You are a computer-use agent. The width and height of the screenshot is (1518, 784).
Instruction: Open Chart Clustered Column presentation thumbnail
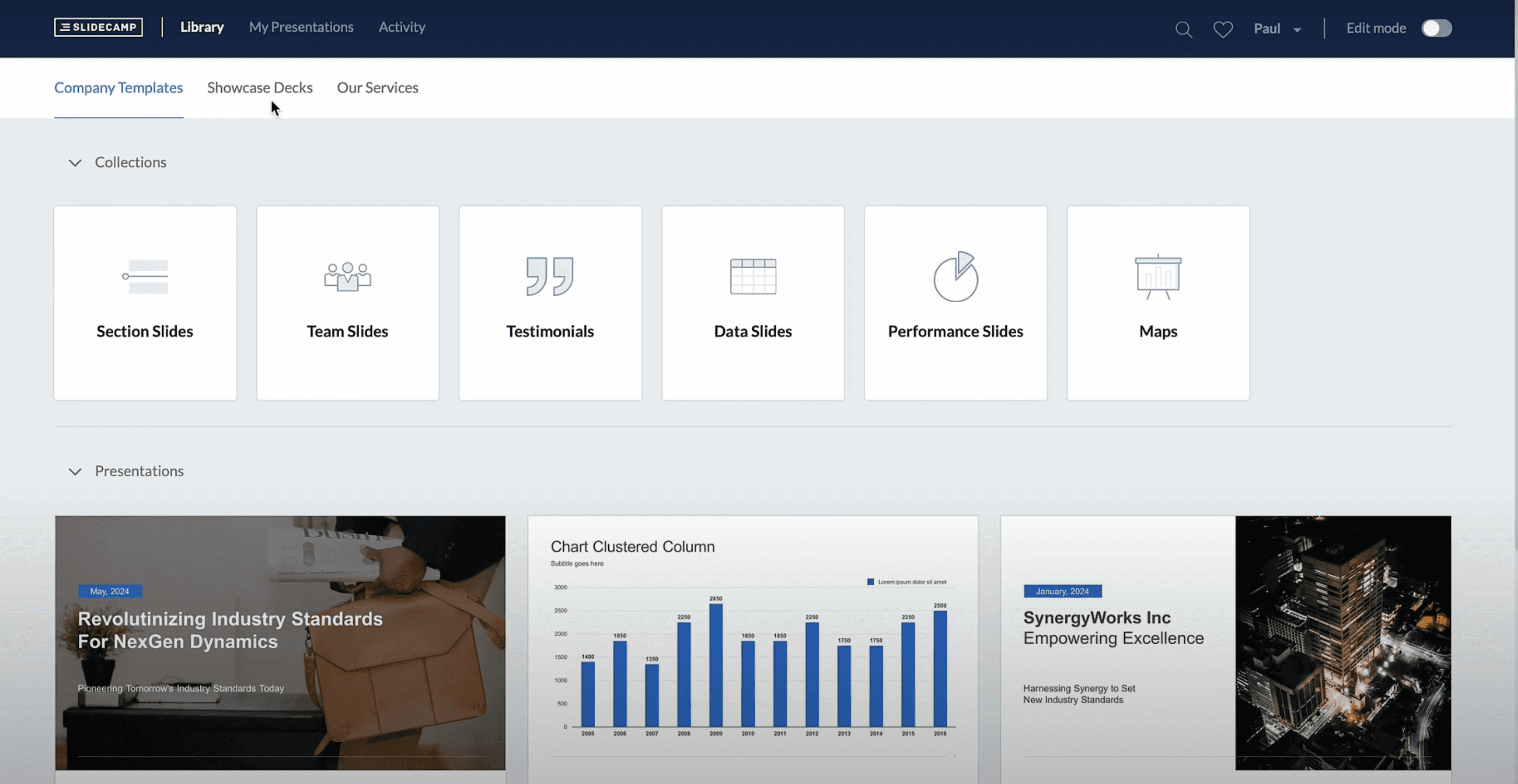[x=753, y=643]
